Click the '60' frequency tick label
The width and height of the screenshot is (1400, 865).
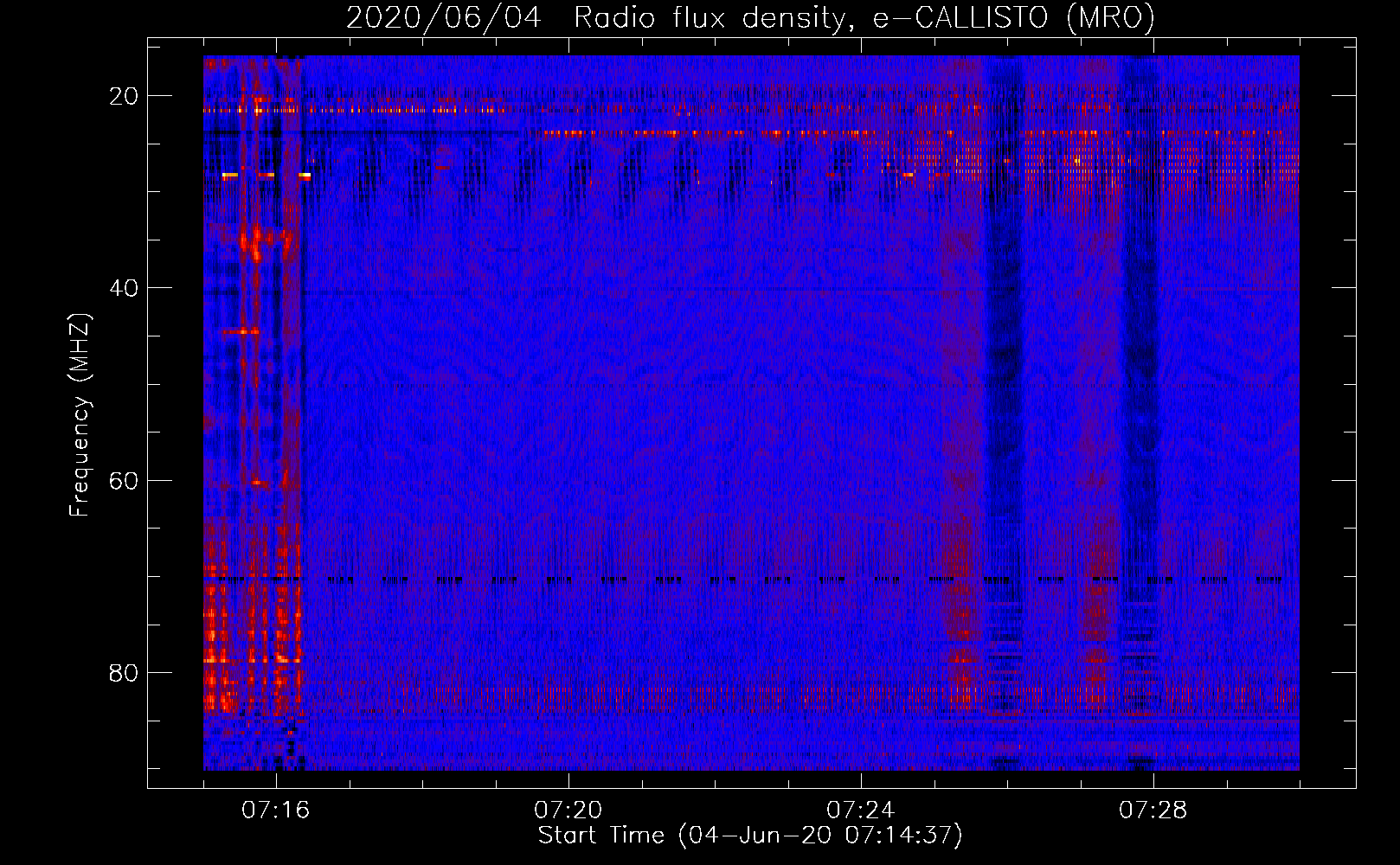[124, 480]
